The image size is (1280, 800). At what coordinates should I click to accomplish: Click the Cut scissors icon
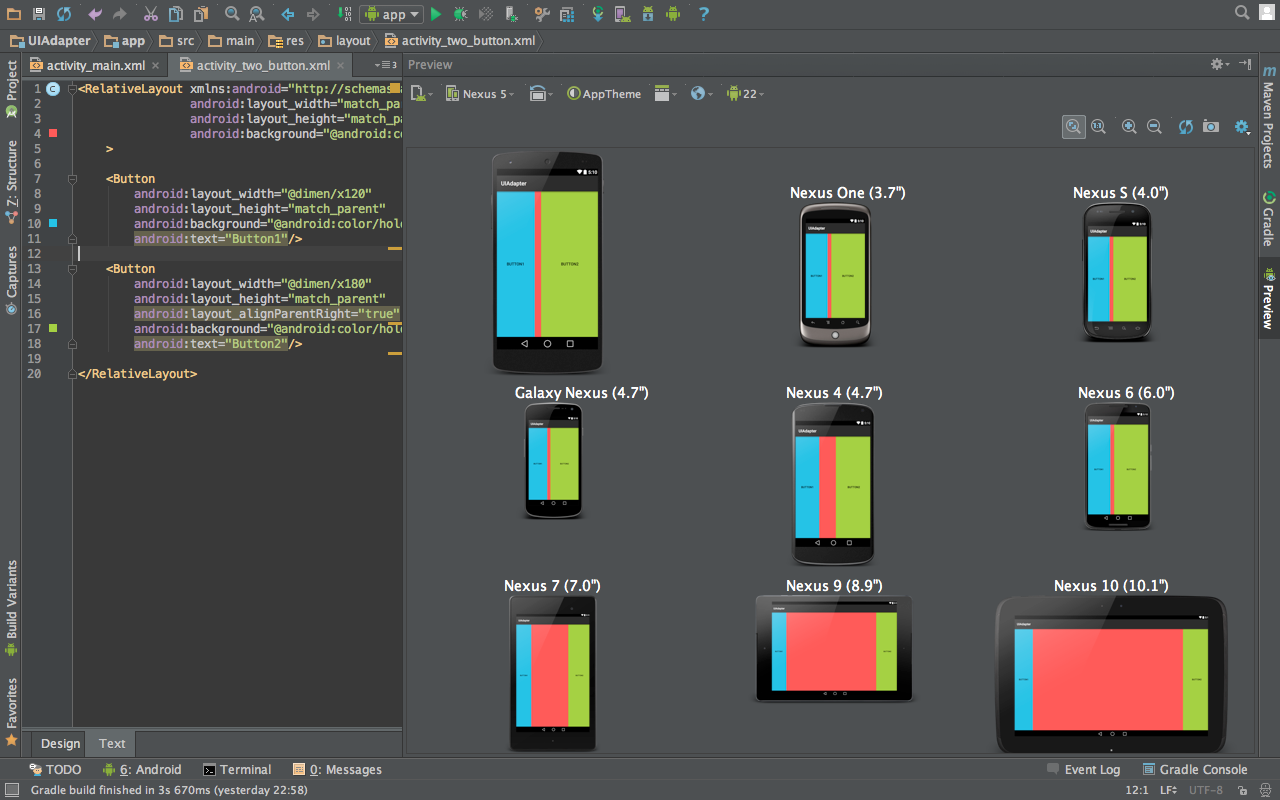(x=150, y=14)
